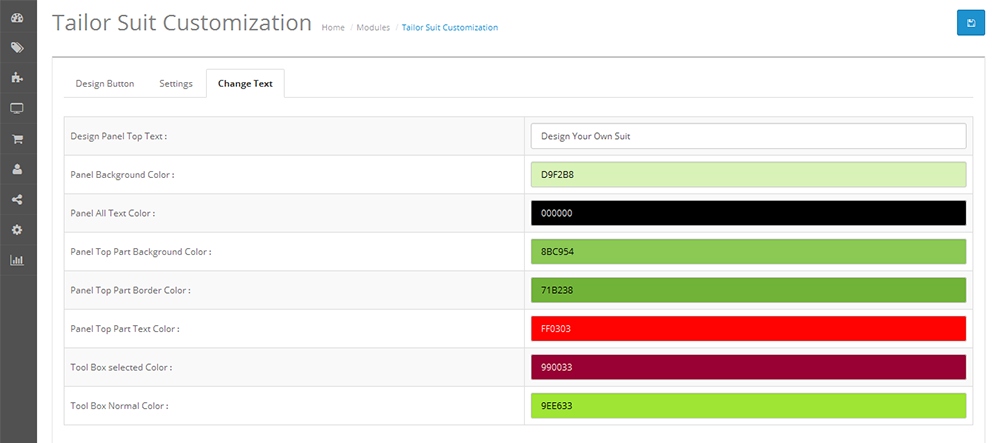Select the Change Text tab
1000x443 pixels.
[245, 84]
